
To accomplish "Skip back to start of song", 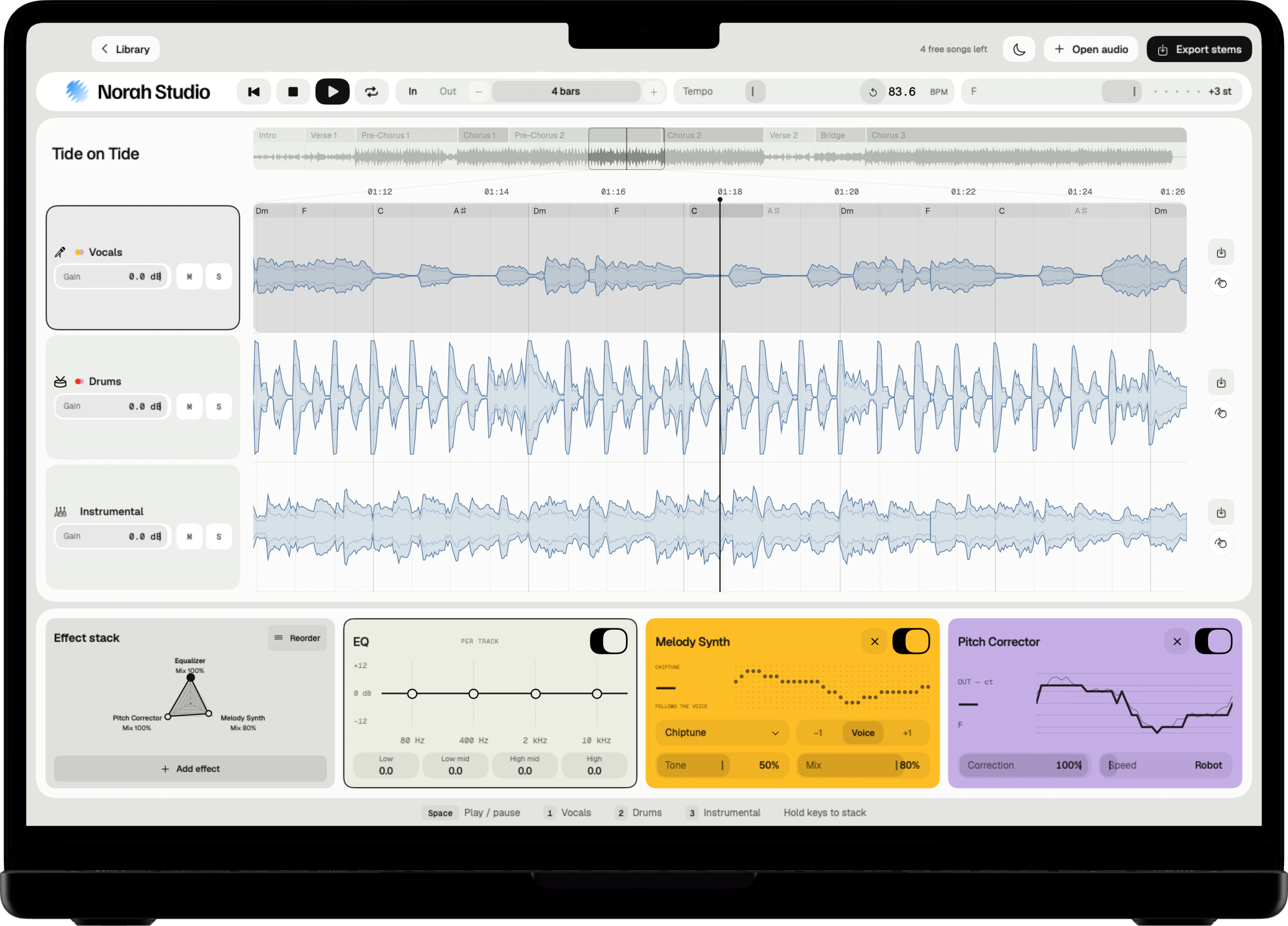I will (x=253, y=92).
